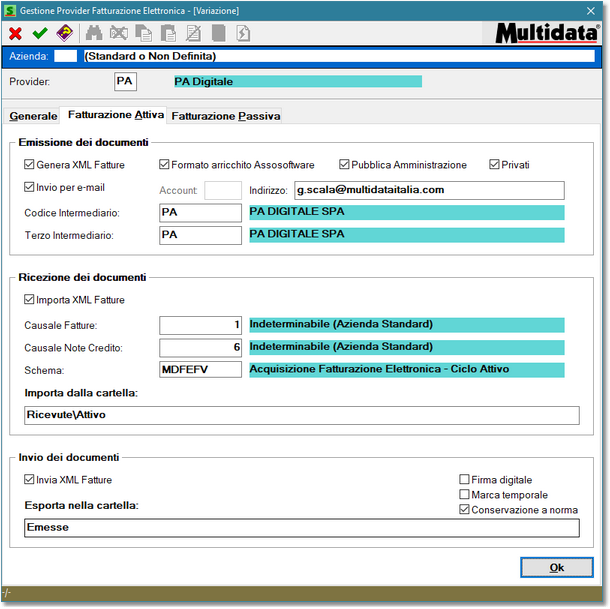Click the Indirizzo email field
Screen dimensions: 610x609
(429, 190)
